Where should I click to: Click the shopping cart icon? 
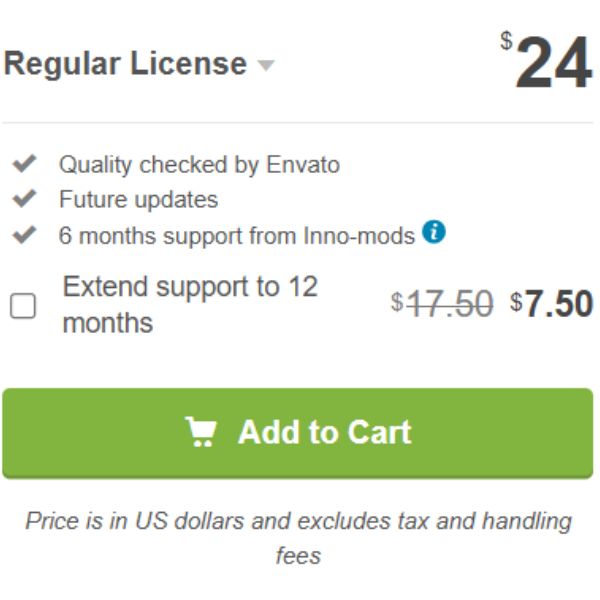coord(201,432)
